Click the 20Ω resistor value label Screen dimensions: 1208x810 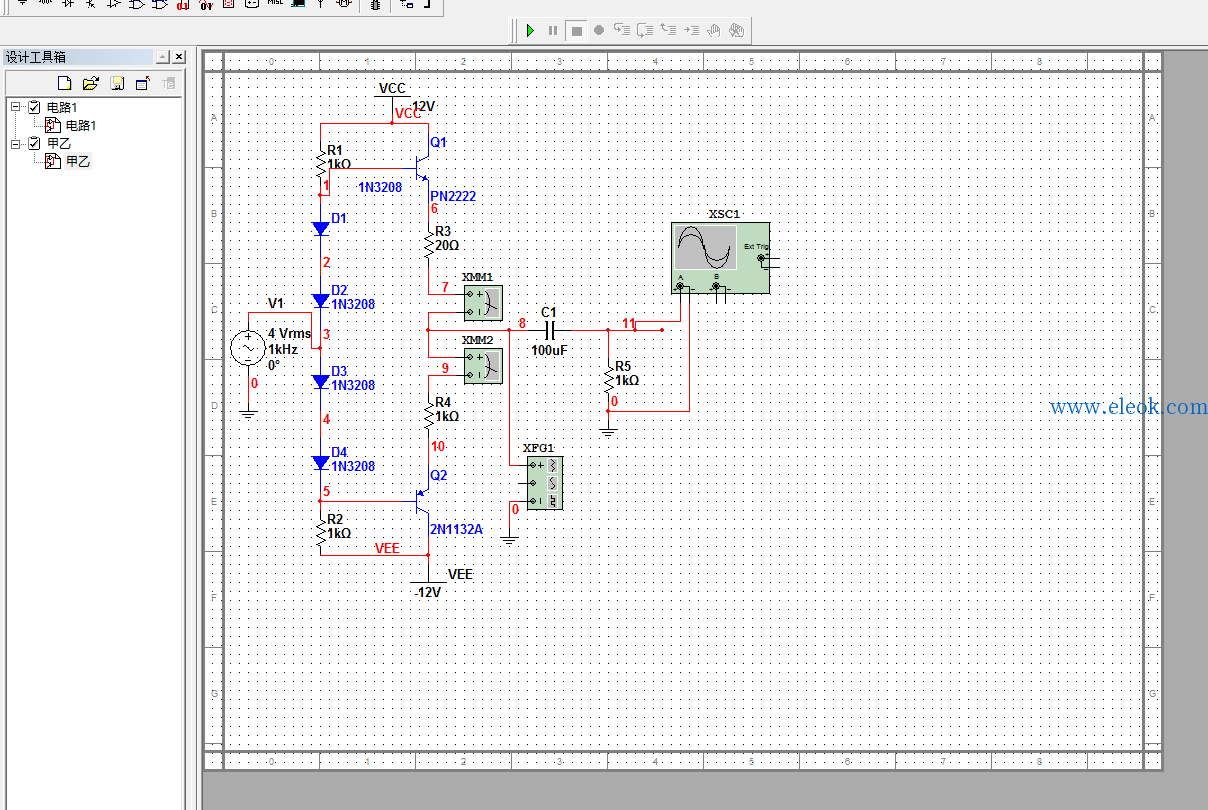(x=447, y=245)
